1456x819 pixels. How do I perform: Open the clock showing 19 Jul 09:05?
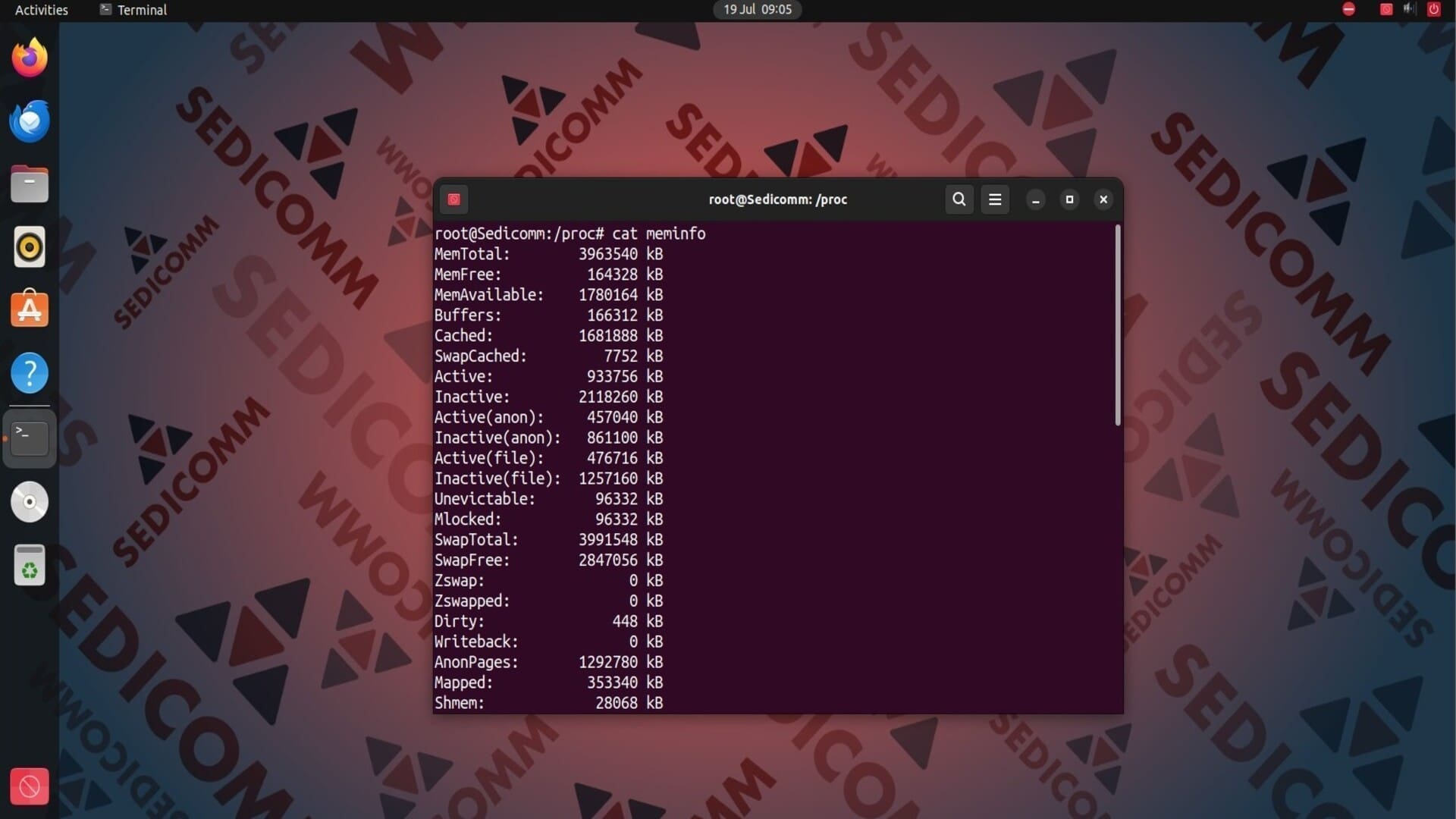(x=757, y=10)
